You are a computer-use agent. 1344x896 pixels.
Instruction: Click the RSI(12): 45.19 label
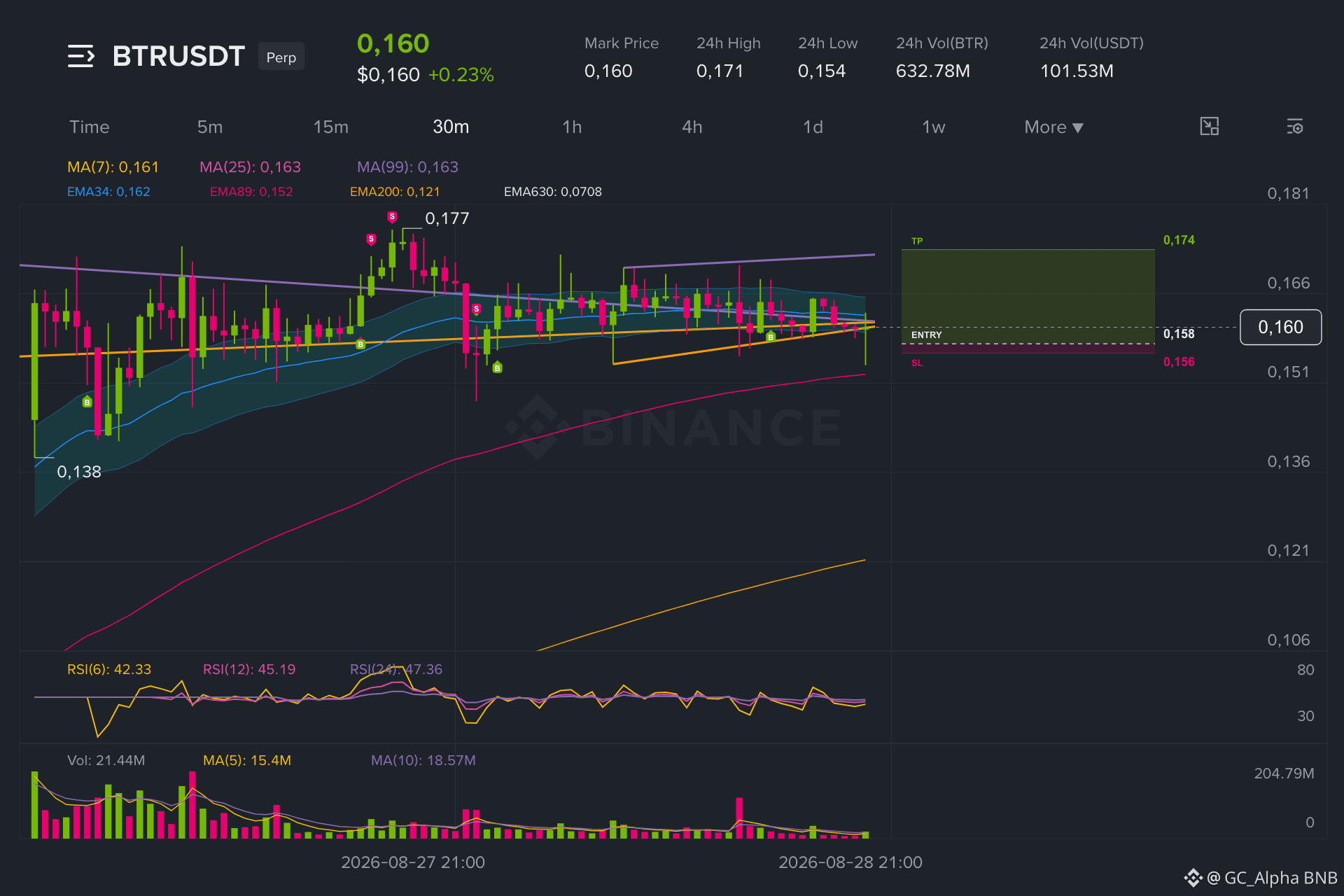coord(249,669)
